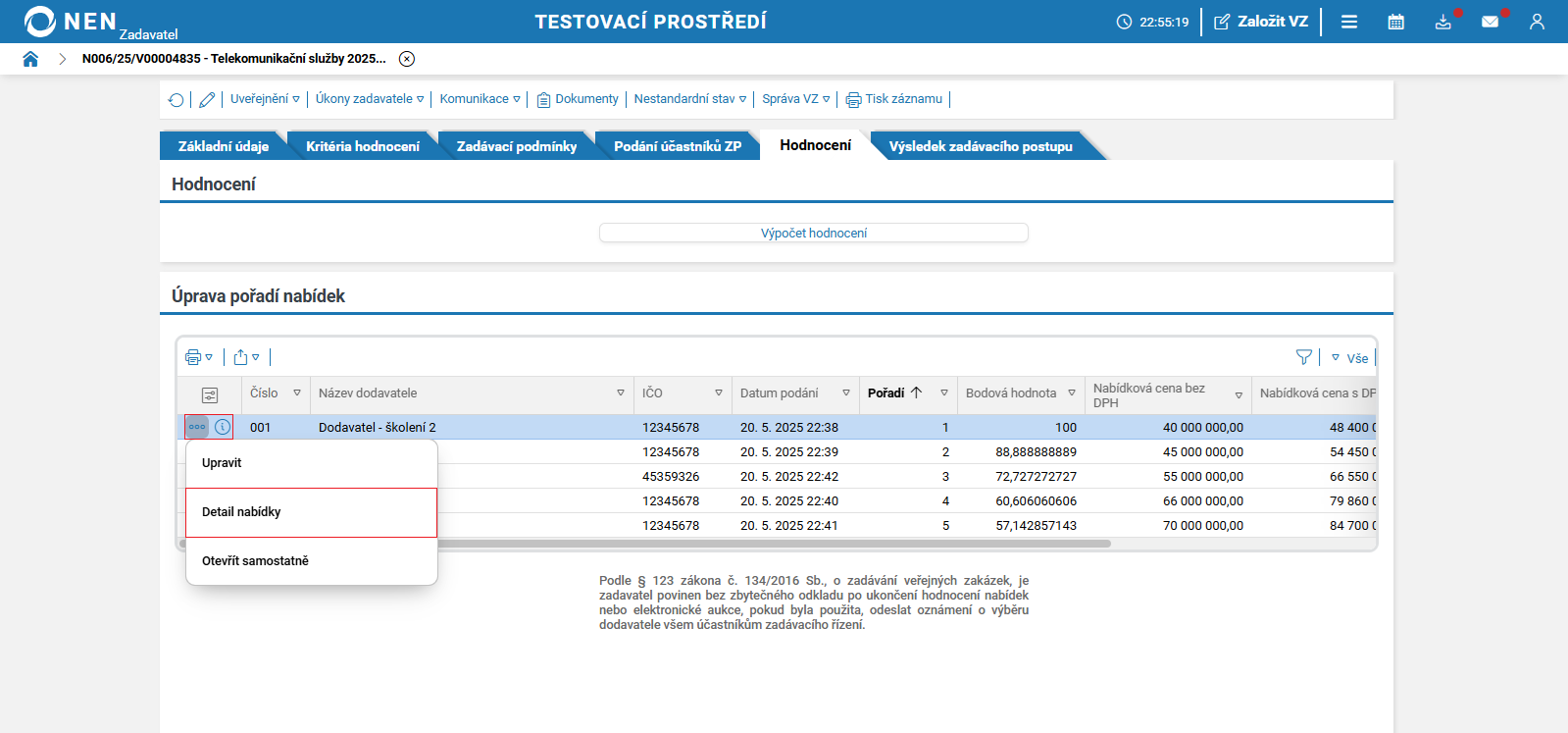Switch to Kritéria hodnocení tab

pos(363,146)
